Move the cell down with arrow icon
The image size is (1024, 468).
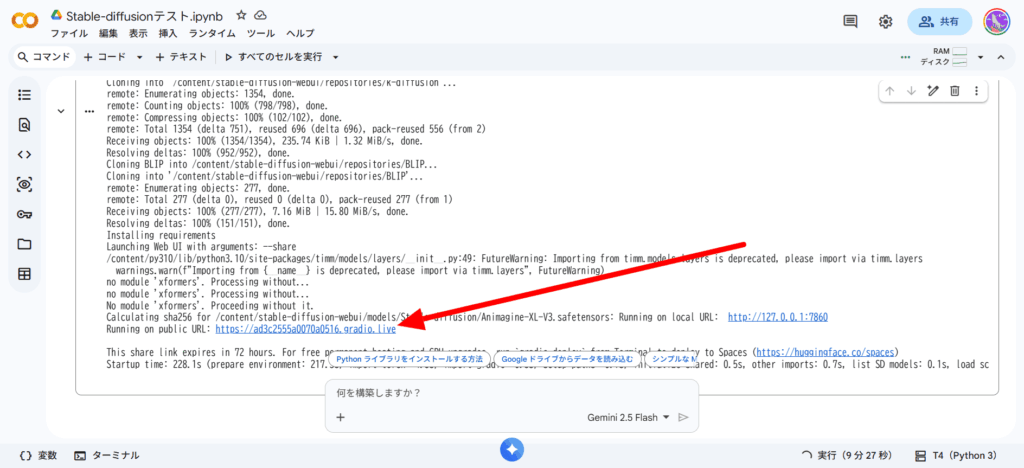[911, 91]
